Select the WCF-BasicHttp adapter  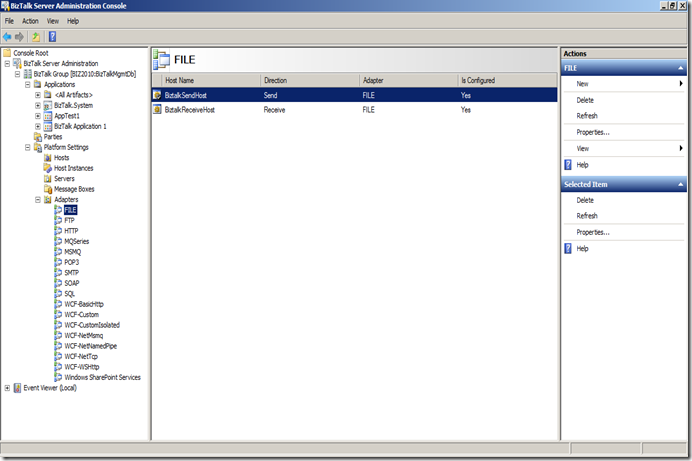point(84,304)
